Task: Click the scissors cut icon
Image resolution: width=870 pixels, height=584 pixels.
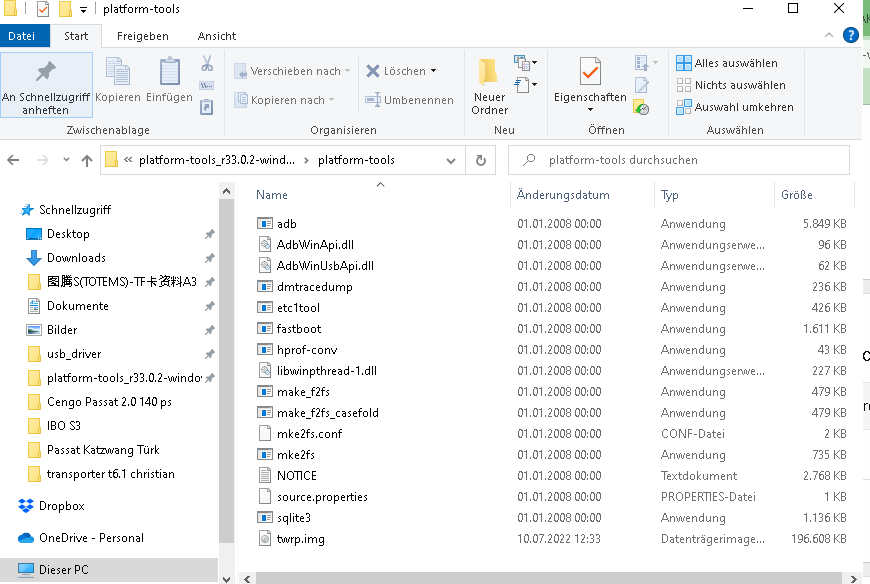Action: tap(207, 63)
